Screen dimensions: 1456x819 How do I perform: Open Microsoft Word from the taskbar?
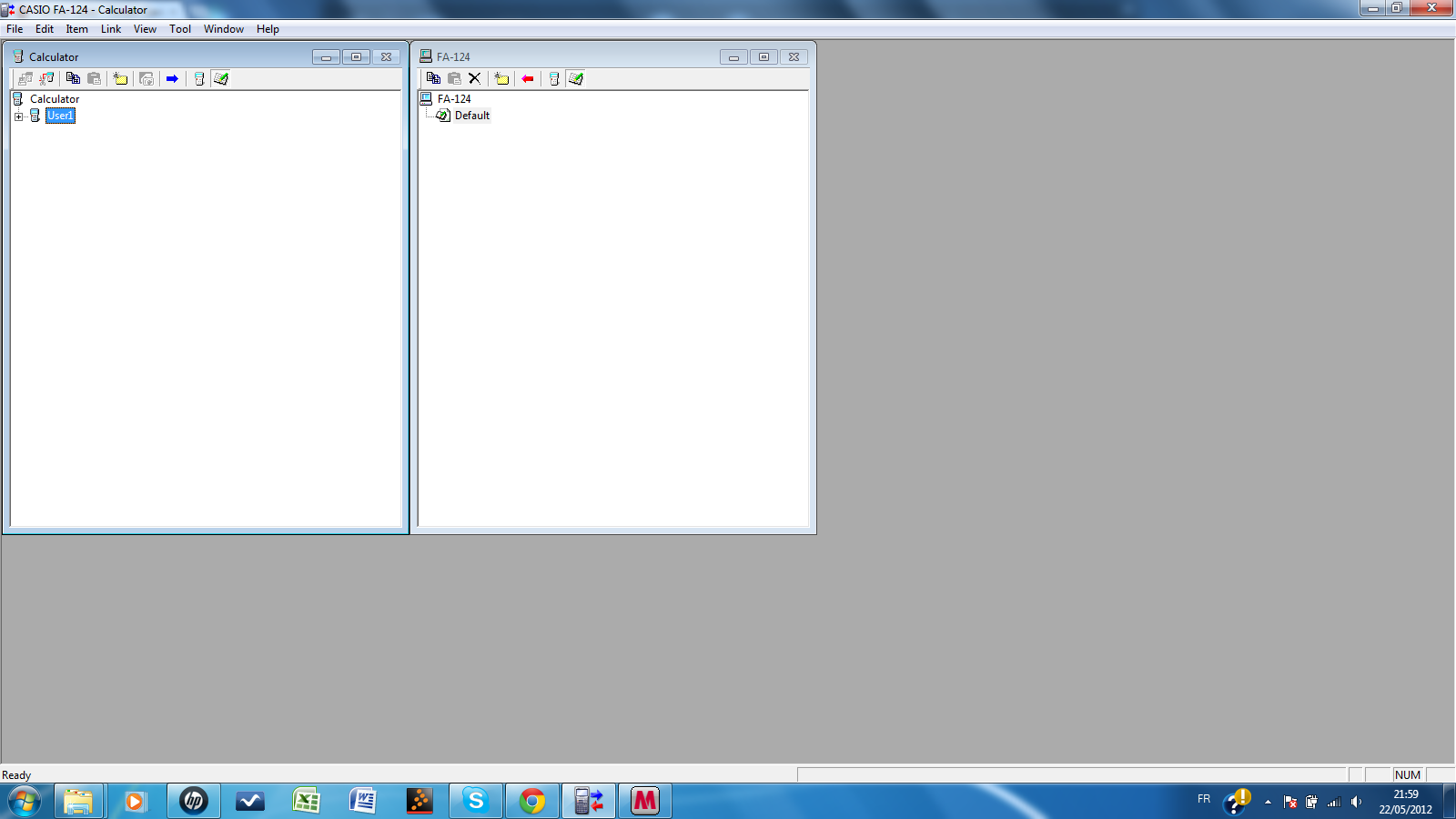coord(362,802)
